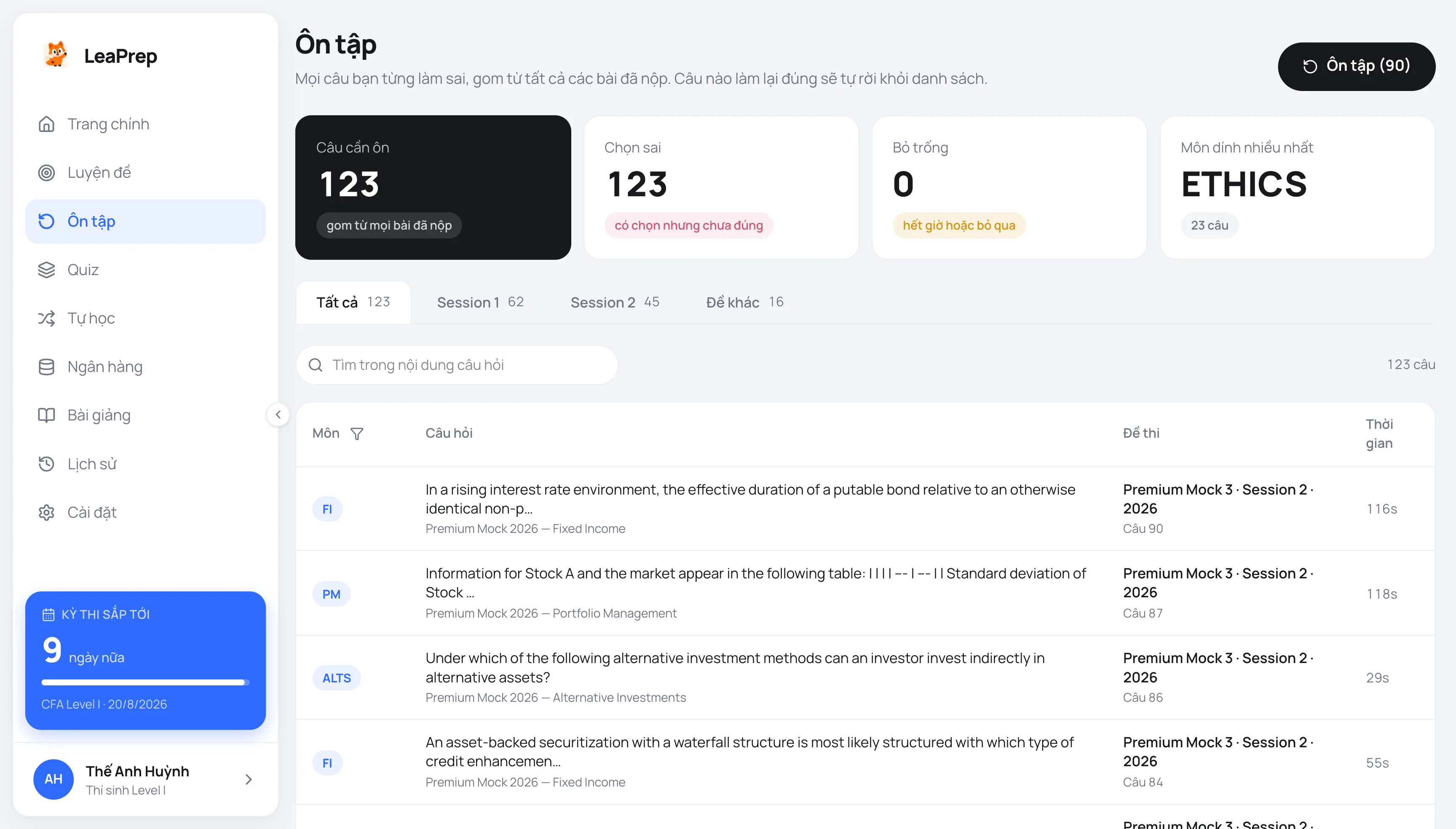Image resolution: width=1456 pixels, height=829 pixels.
Task: Click the exam countdown progress bar
Action: pyautogui.click(x=145, y=682)
